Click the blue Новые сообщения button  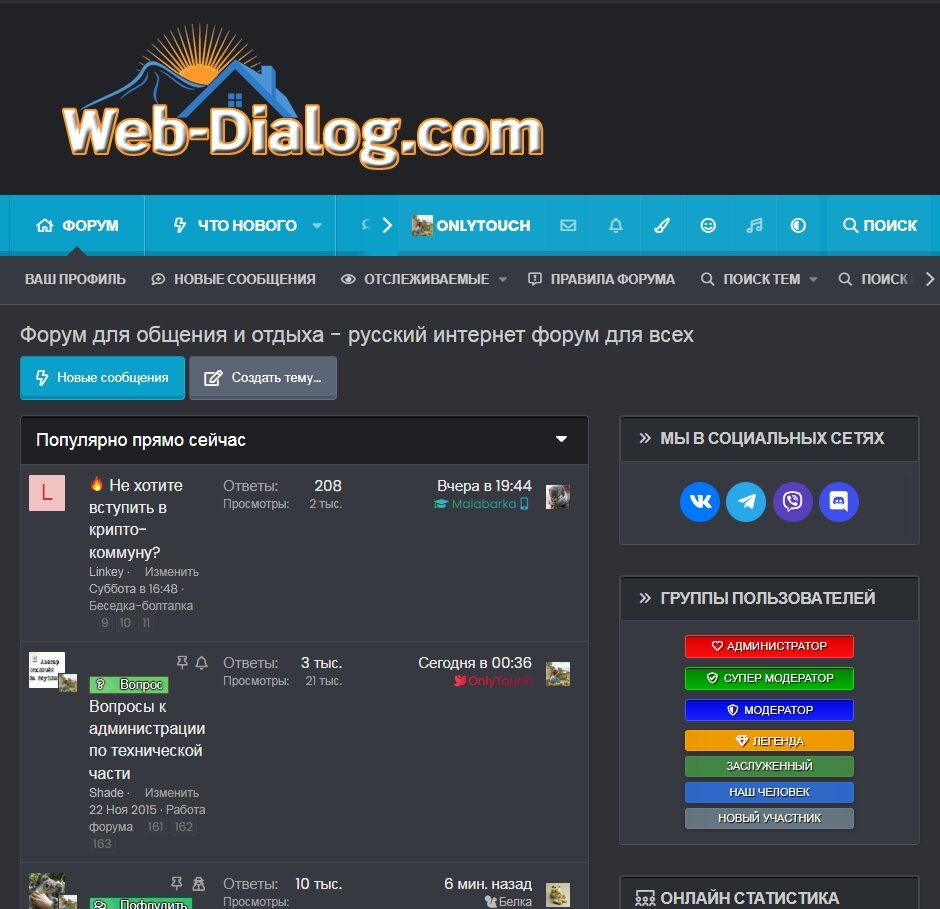tap(103, 378)
